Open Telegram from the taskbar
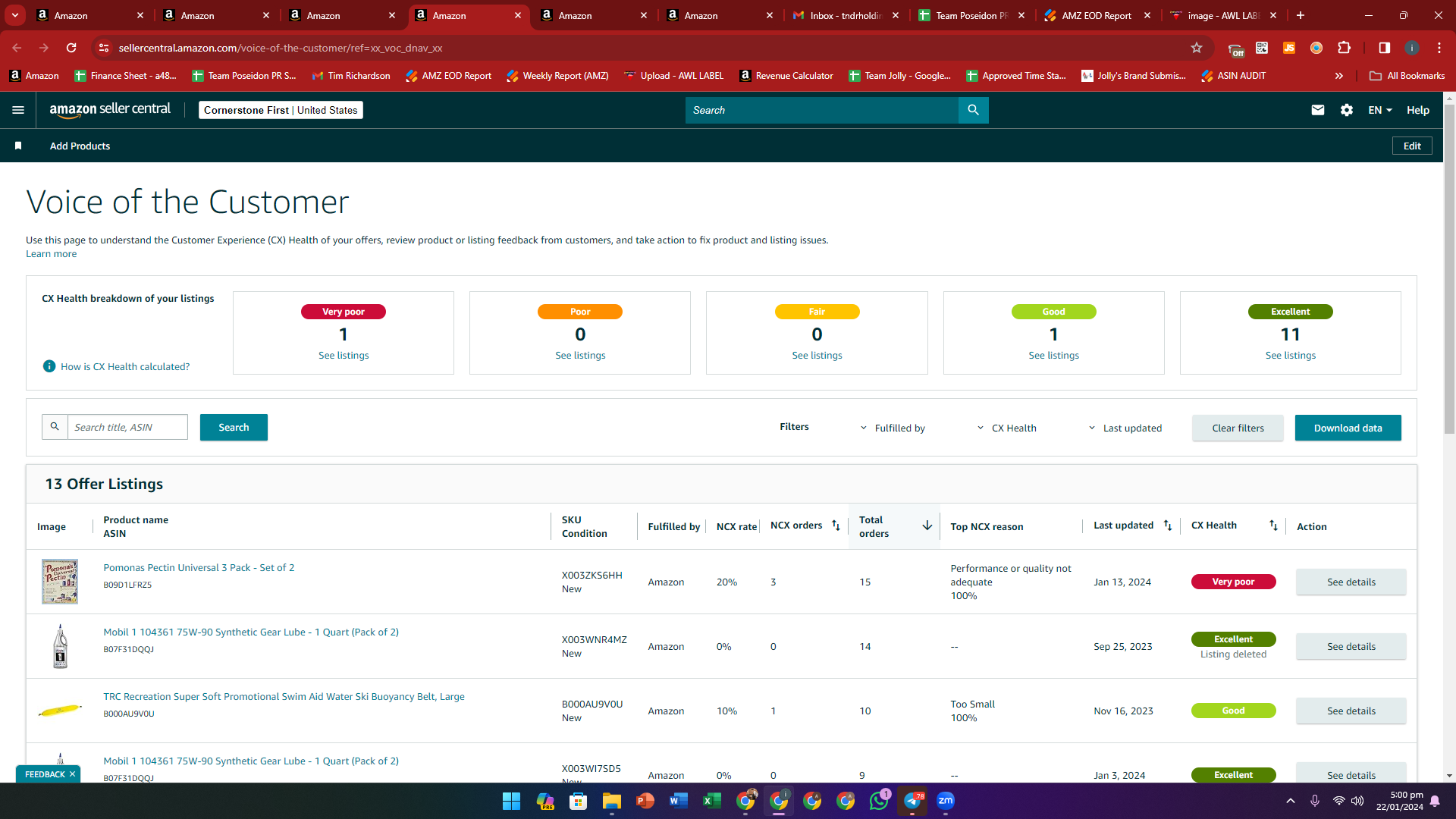 (913, 801)
